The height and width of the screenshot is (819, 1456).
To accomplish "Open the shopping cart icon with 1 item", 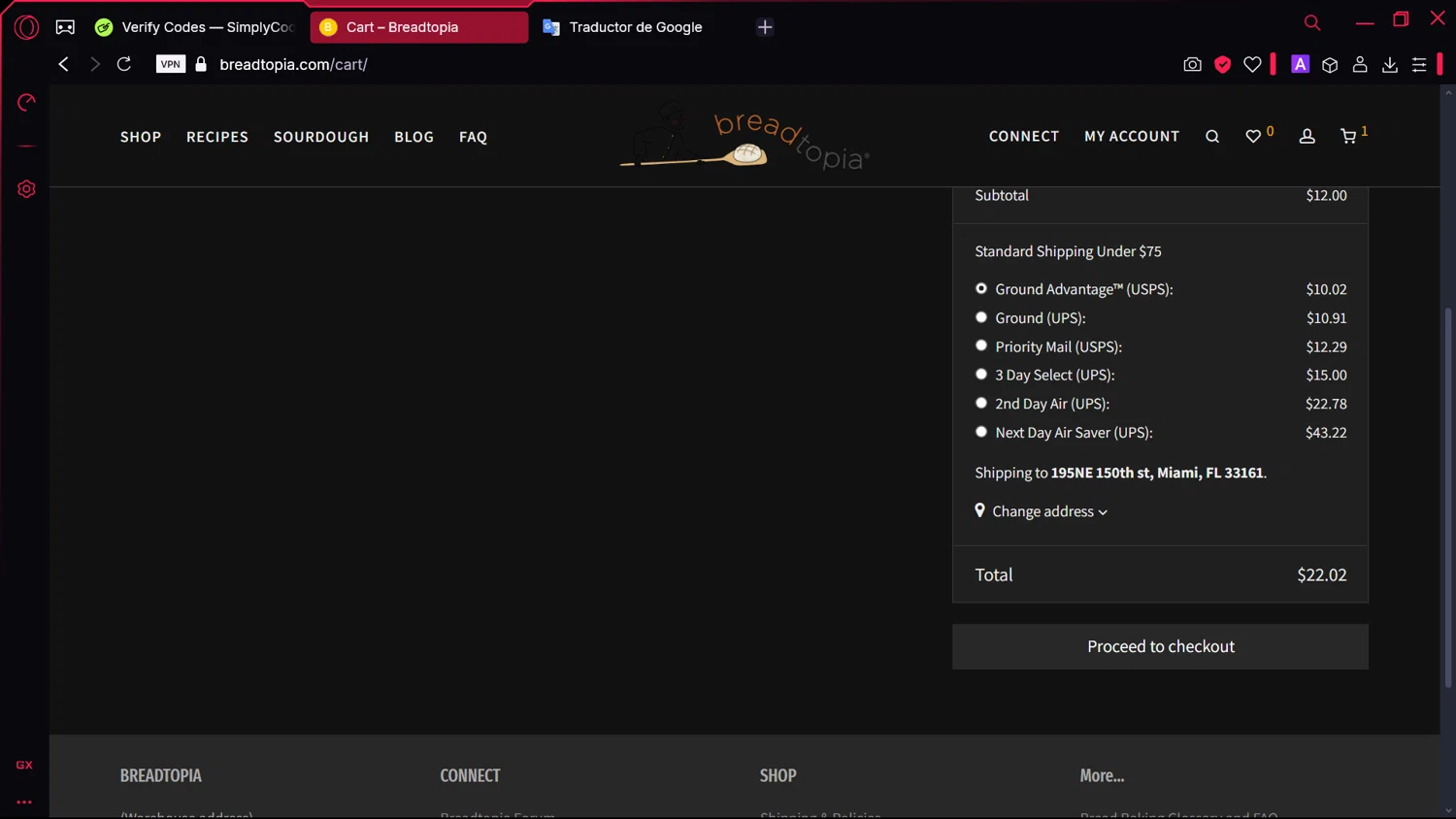I will tap(1348, 137).
